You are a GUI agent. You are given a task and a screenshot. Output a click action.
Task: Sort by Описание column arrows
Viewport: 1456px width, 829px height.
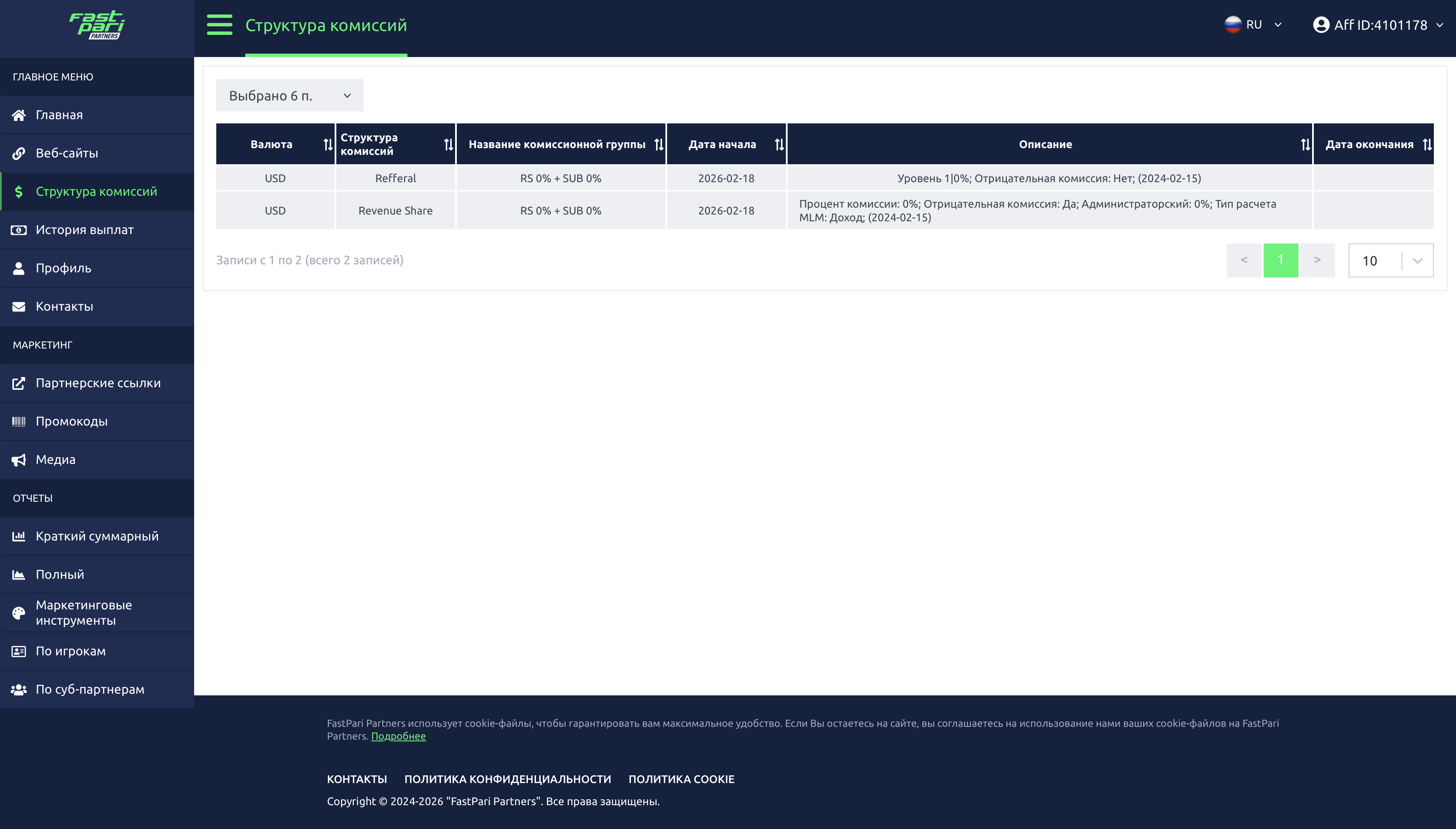point(1305,145)
